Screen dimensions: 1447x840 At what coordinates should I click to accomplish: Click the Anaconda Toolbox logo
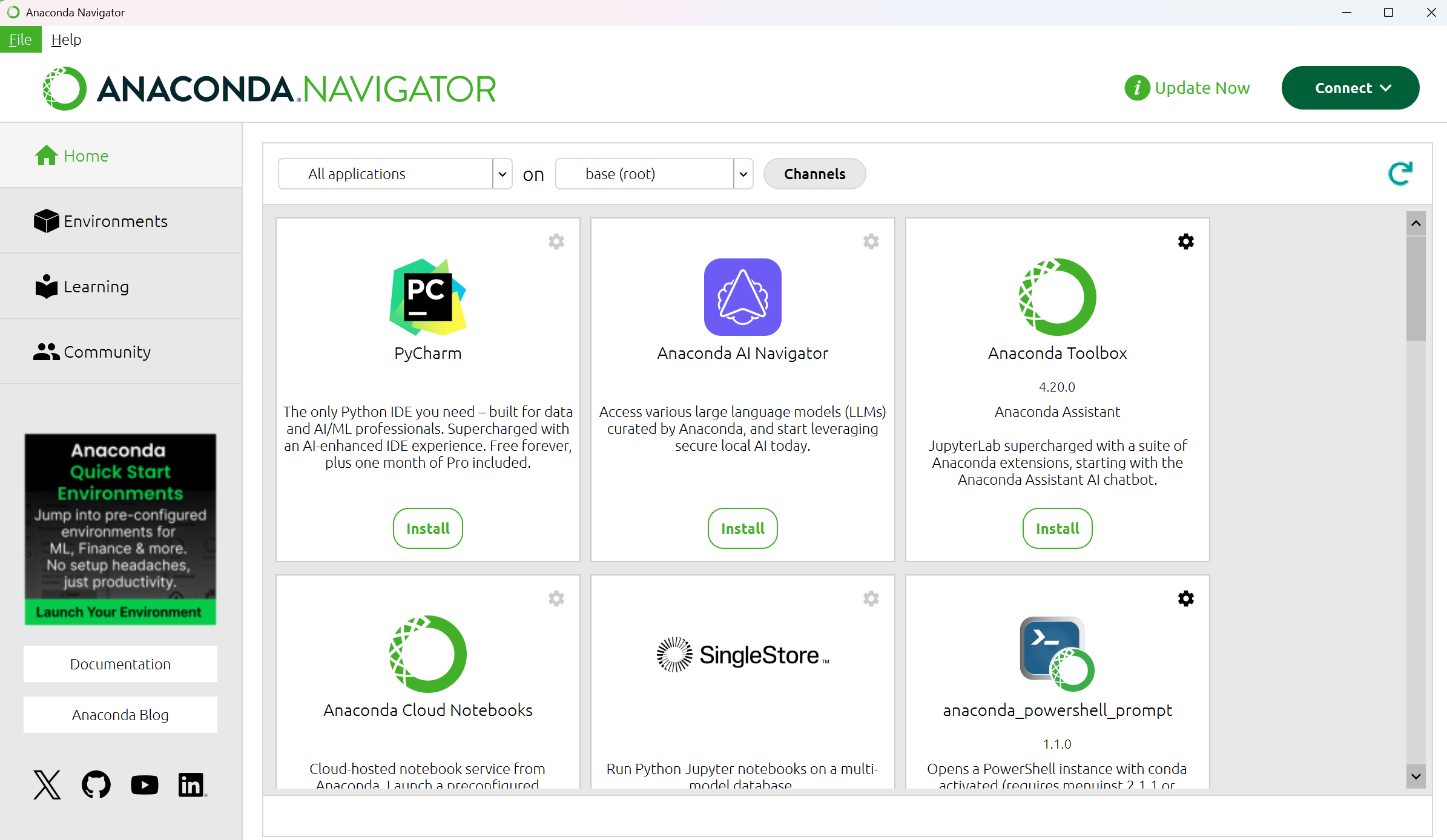pyautogui.click(x=1057, y=297)
